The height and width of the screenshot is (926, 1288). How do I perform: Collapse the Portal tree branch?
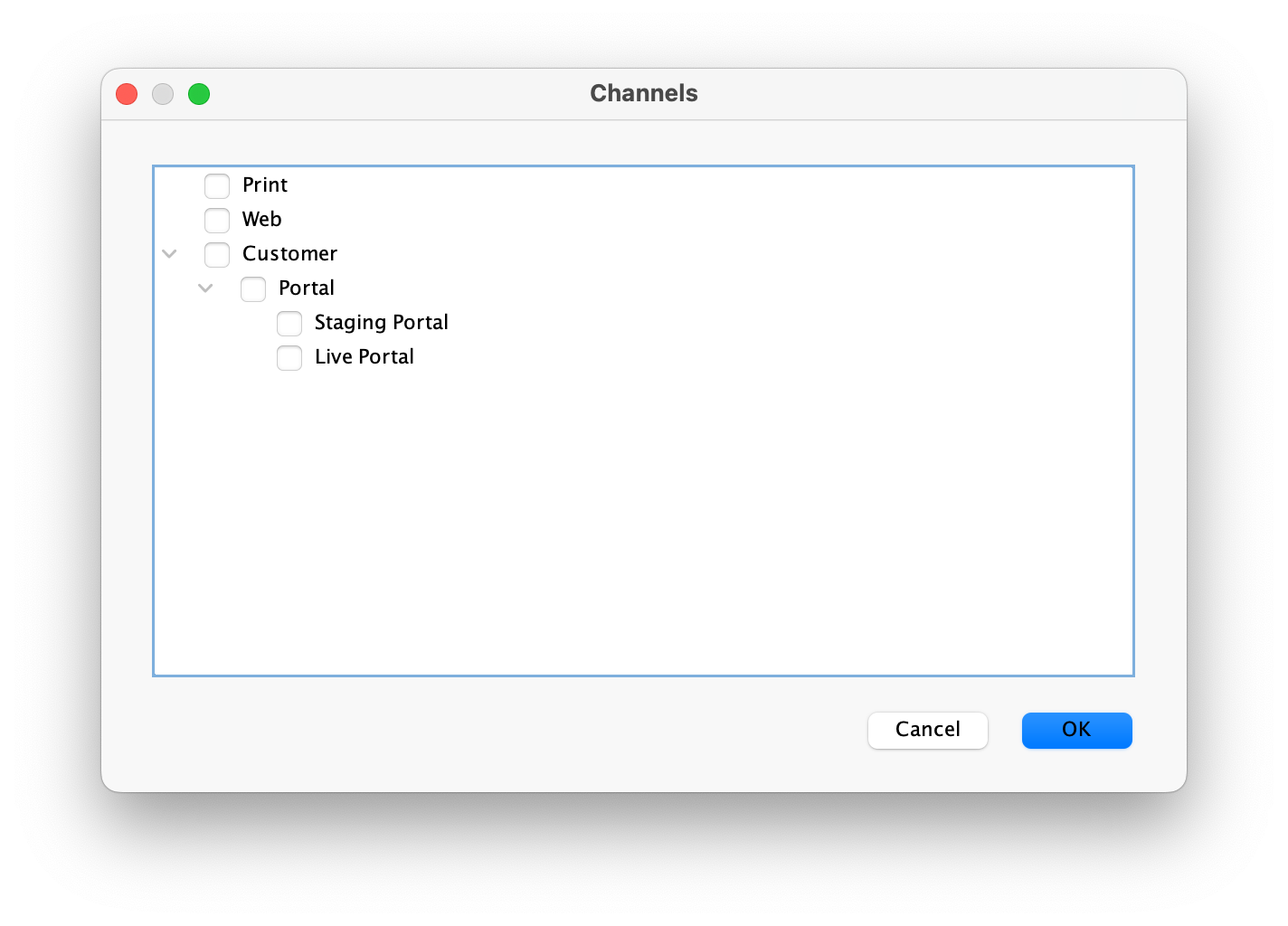[x=205, y=288]
